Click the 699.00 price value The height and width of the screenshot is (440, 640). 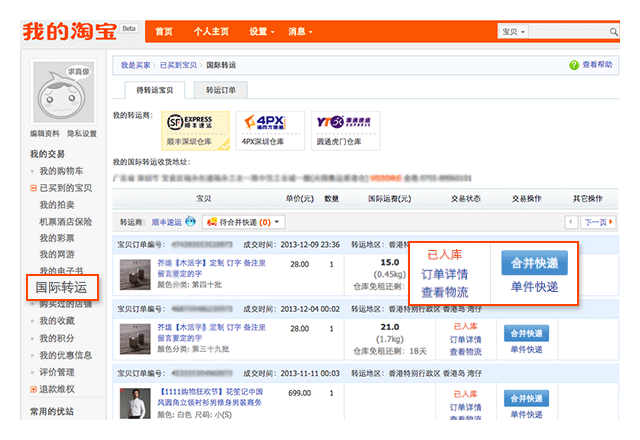click(x=300, y=393)
